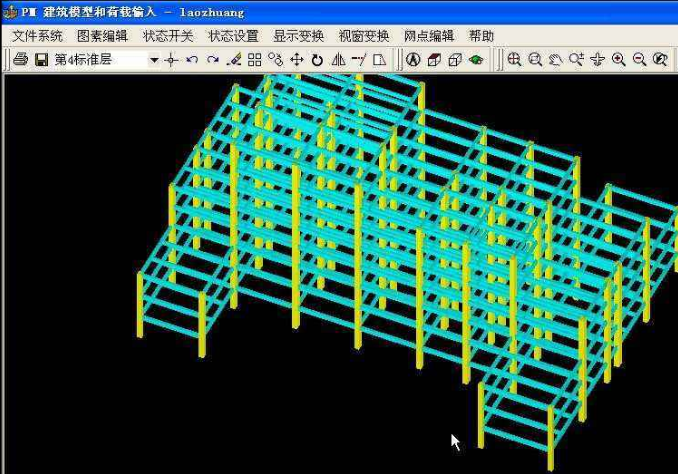
Task: Open the 视窗变换 menu
Action: 364,36
